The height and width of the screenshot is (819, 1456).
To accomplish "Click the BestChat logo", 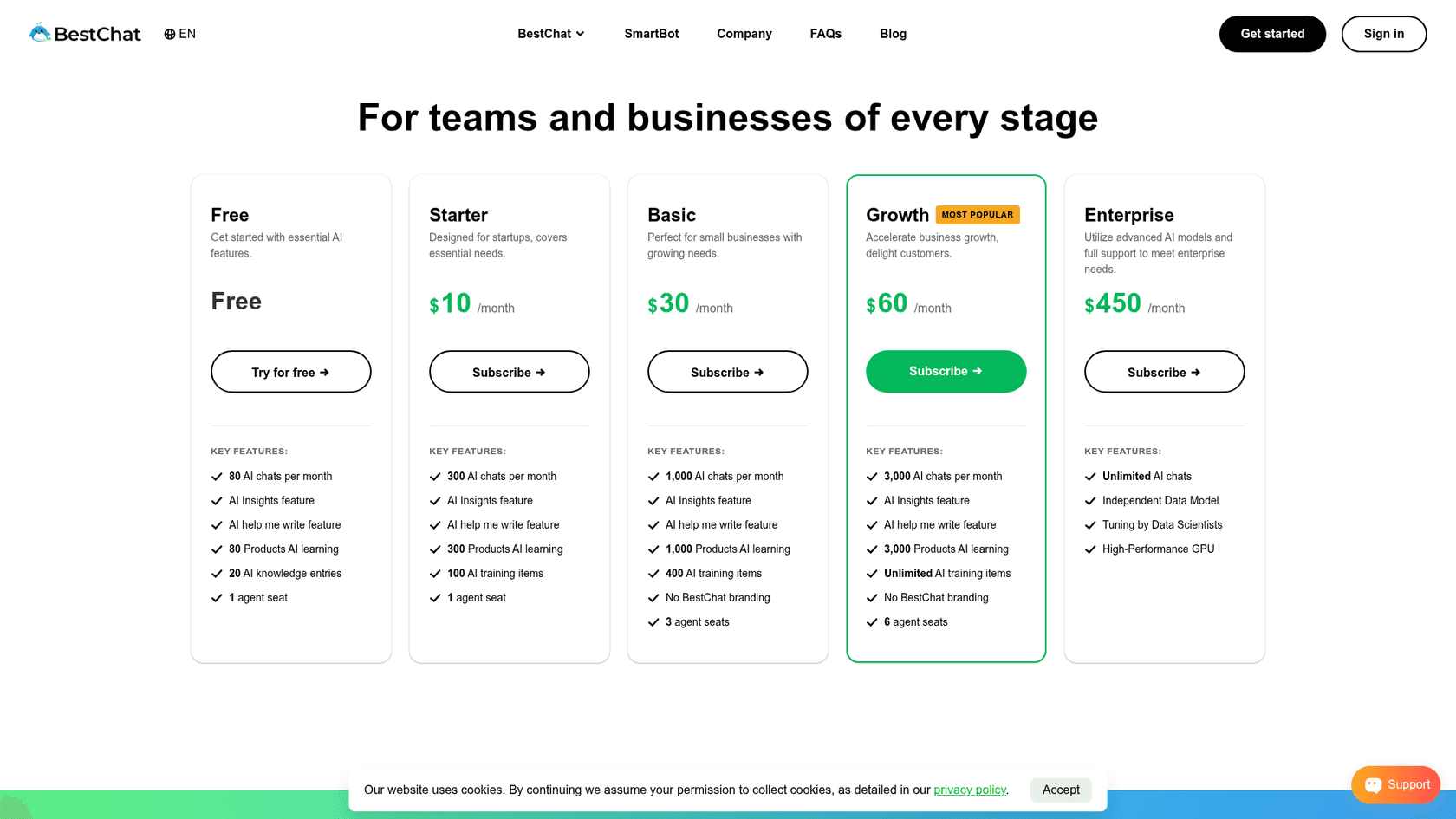I will point(84,34).
